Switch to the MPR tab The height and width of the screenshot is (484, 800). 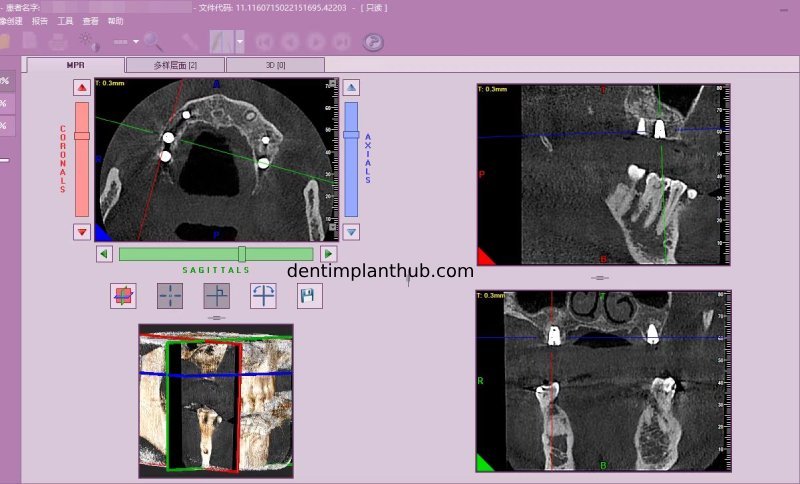click(76, 65)
